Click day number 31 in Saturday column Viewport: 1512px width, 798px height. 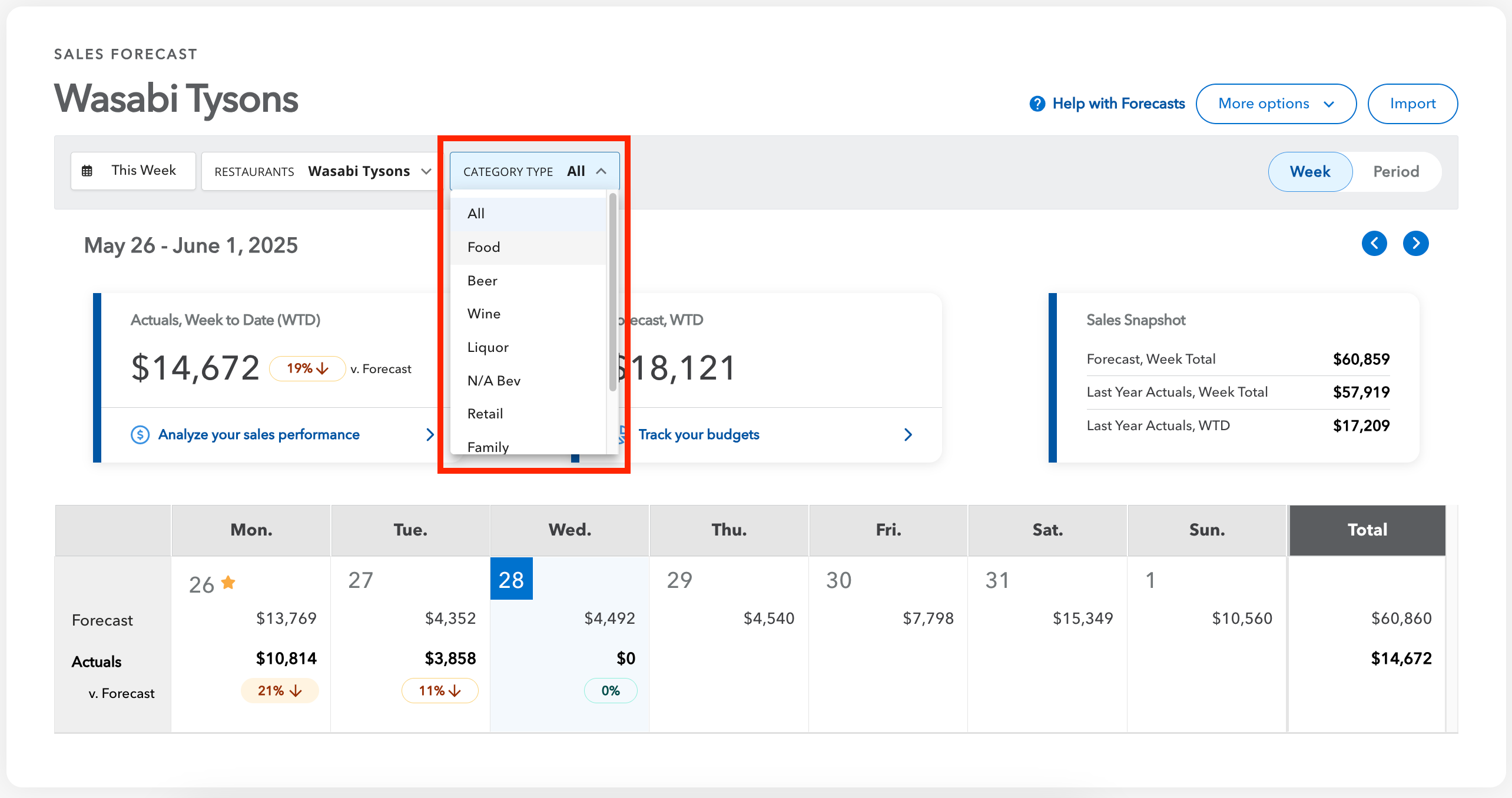[x=997, y=581]
